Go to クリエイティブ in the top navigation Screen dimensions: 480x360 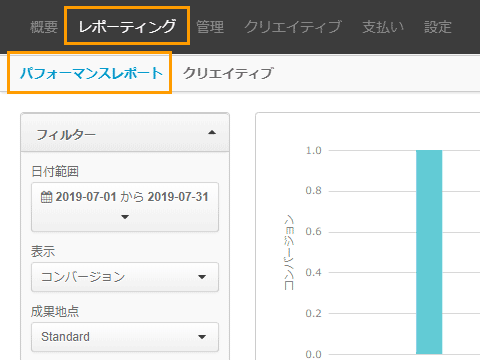[293, 27]
